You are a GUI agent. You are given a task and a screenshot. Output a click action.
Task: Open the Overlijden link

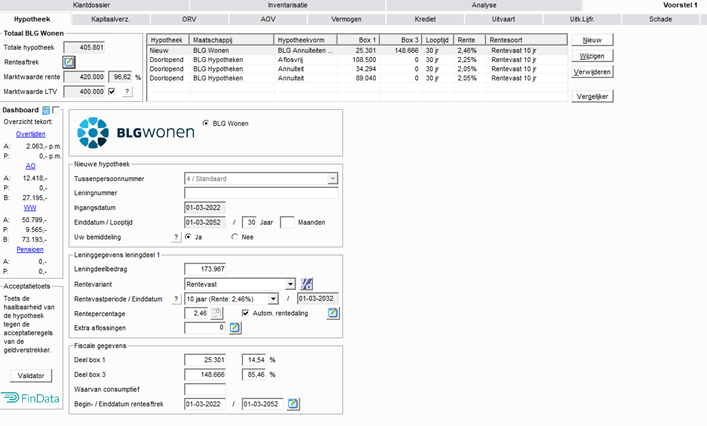[31, 134]
